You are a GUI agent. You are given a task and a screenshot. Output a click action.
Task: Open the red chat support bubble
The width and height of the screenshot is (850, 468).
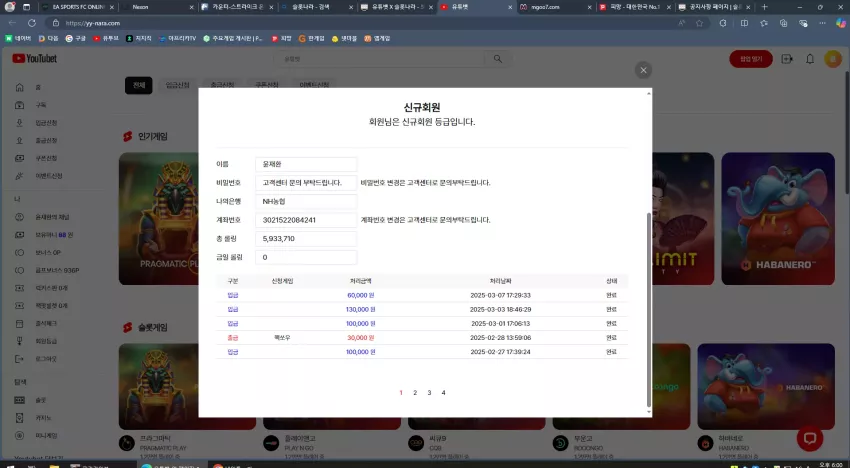pyautogui.click(x=810, y=438)
